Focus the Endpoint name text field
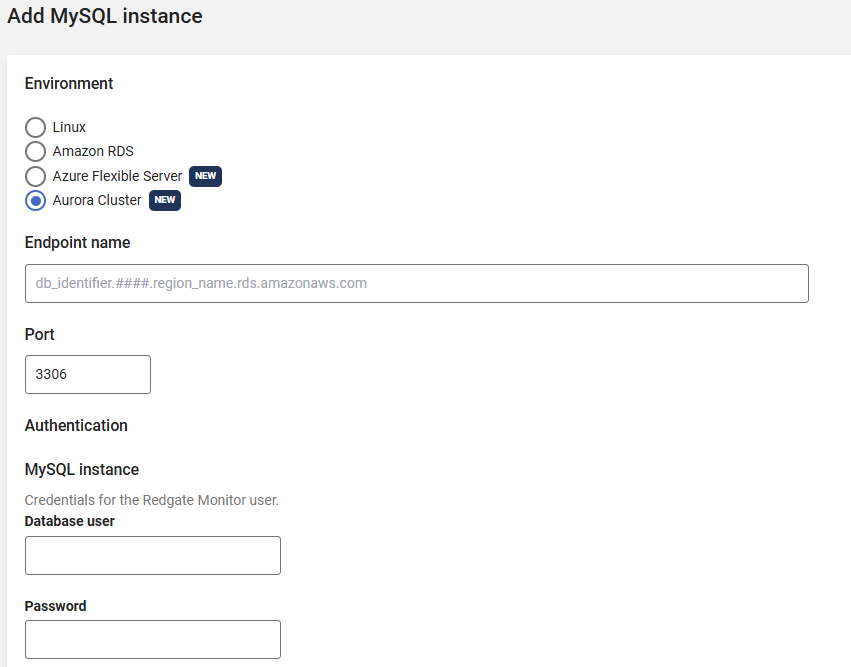This screenshot has height=667, width=851. coord(416,283)
